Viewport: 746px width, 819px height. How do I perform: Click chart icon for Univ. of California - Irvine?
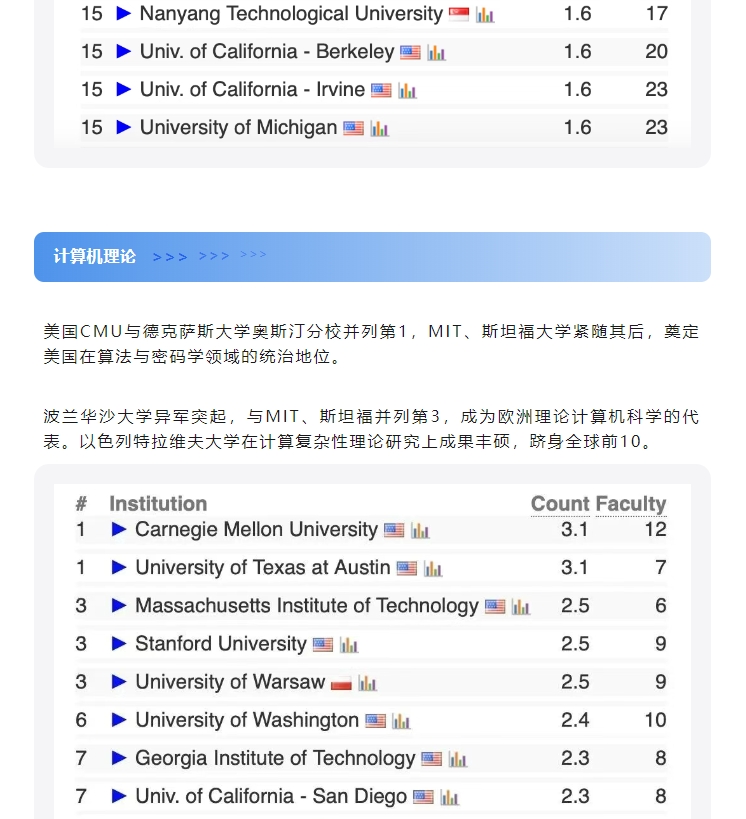(407, 91)
